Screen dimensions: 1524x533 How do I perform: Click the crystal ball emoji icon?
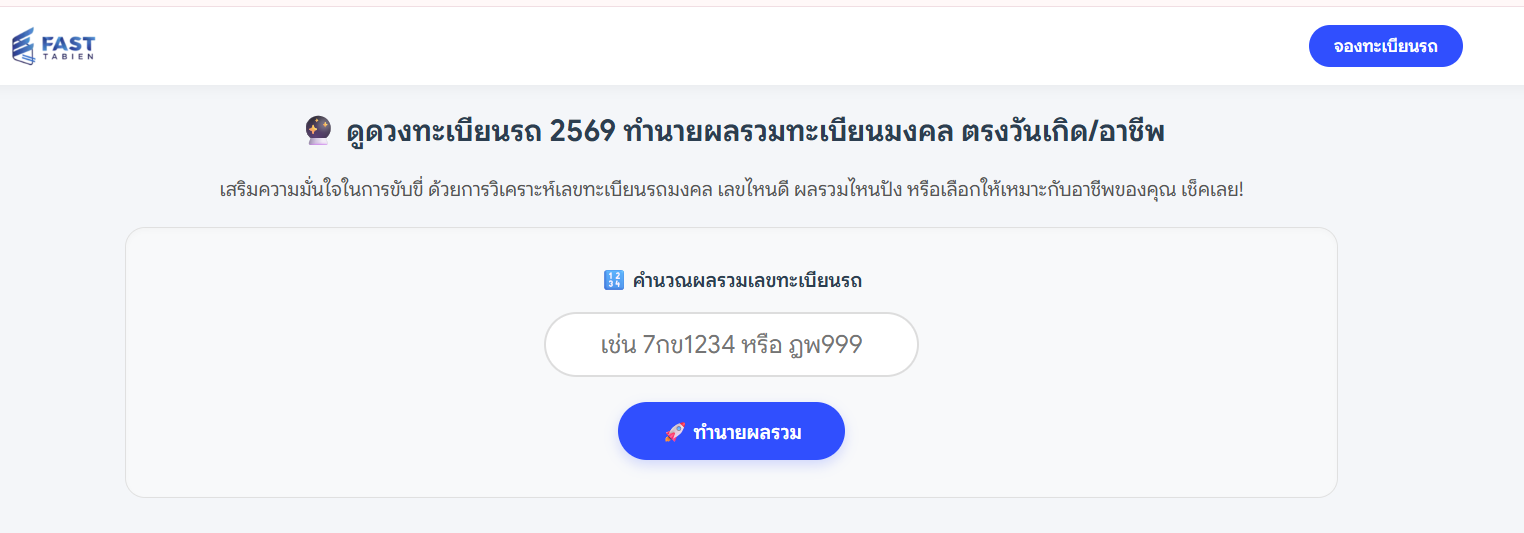coord(317,131)
